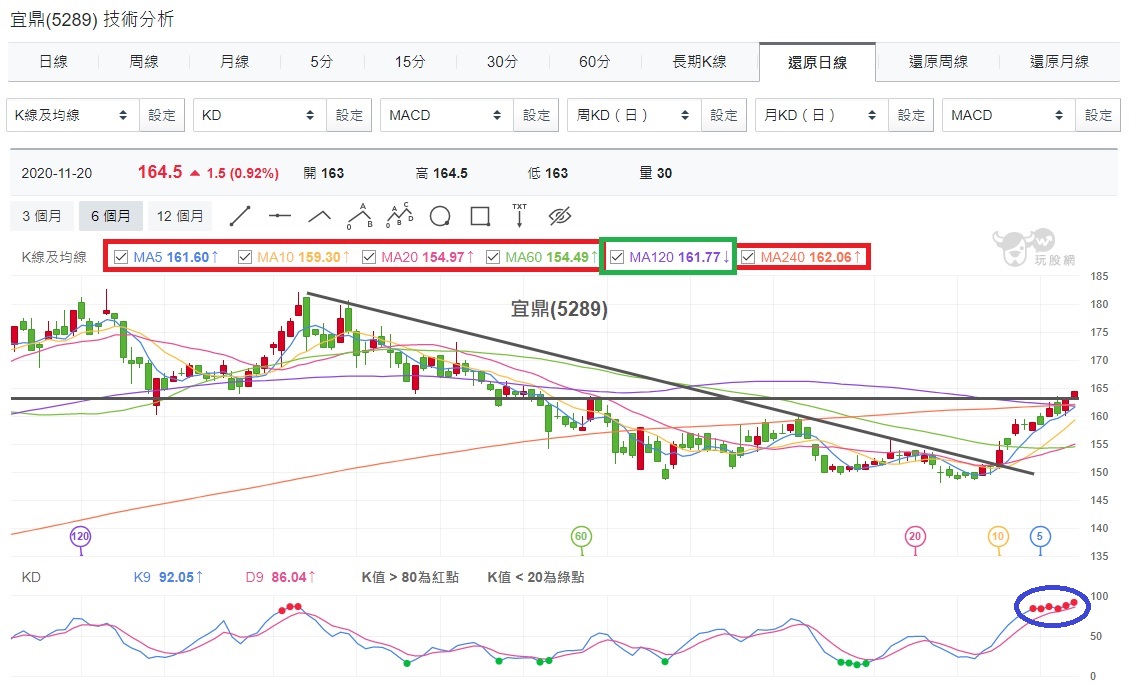
Task: Select the trend line drawing tool
Action: (x=240, y=216)
